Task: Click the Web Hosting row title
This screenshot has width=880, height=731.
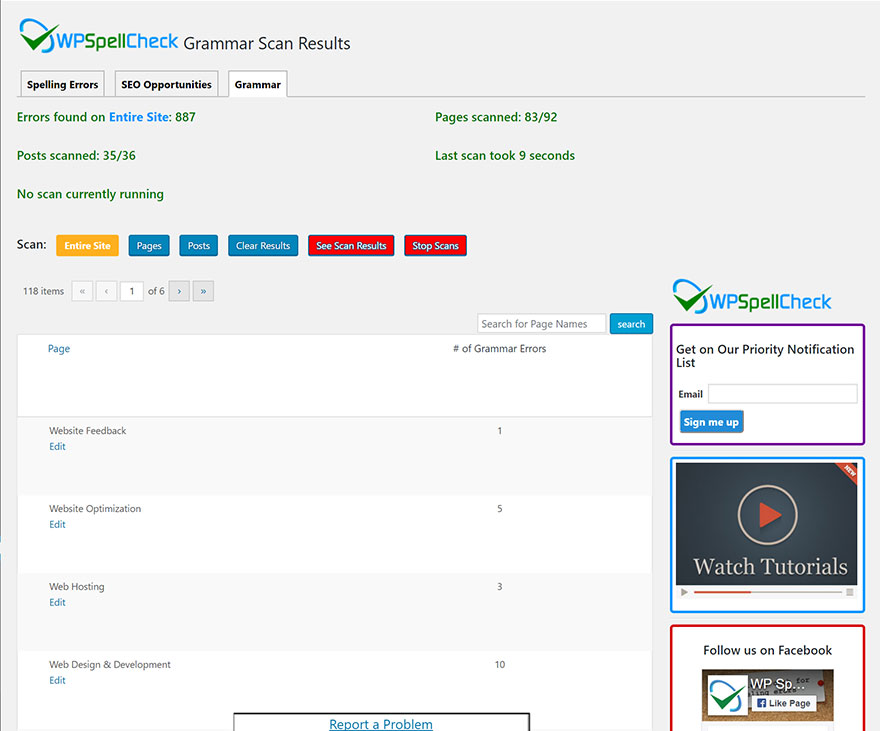Action: tap(77, 587)
